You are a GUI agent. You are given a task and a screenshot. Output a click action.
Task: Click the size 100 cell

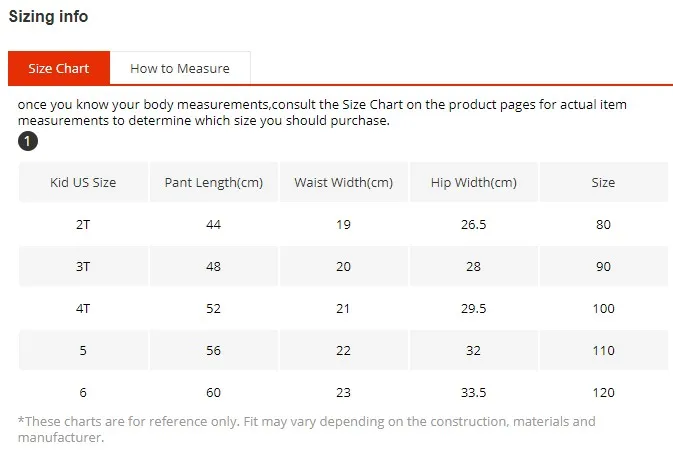(x=603, y=309)
